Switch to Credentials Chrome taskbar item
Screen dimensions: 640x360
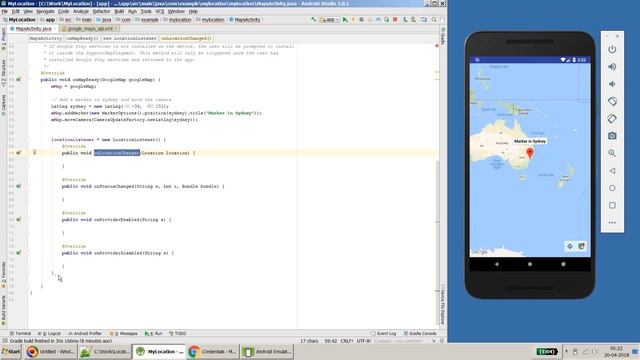(x=213, y=351)
